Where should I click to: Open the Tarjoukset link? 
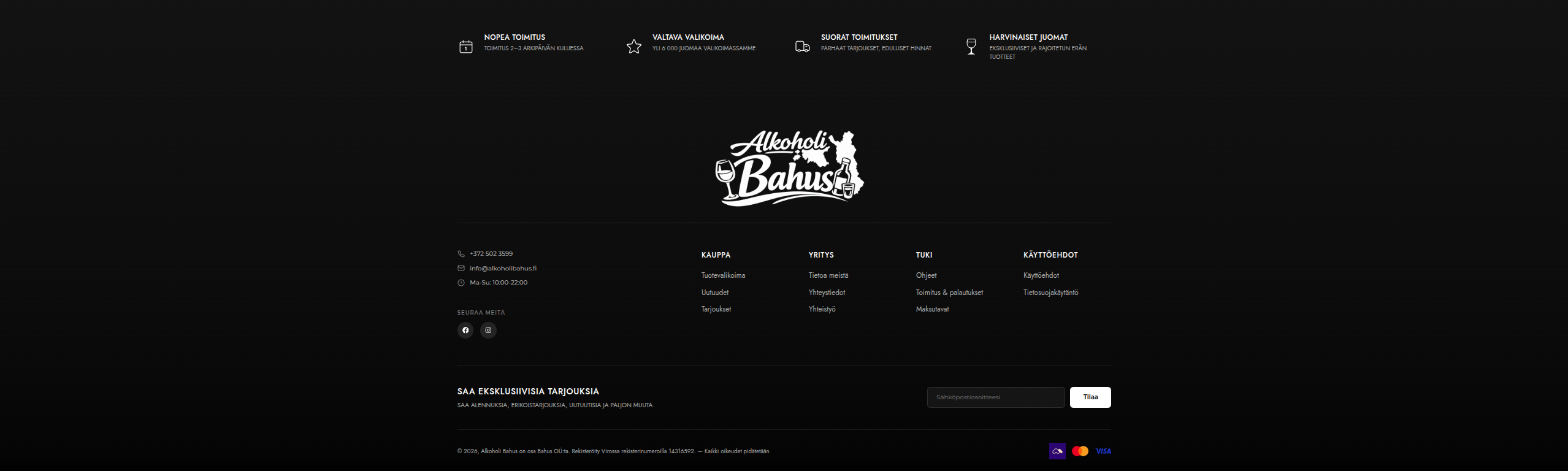(716, 309)
